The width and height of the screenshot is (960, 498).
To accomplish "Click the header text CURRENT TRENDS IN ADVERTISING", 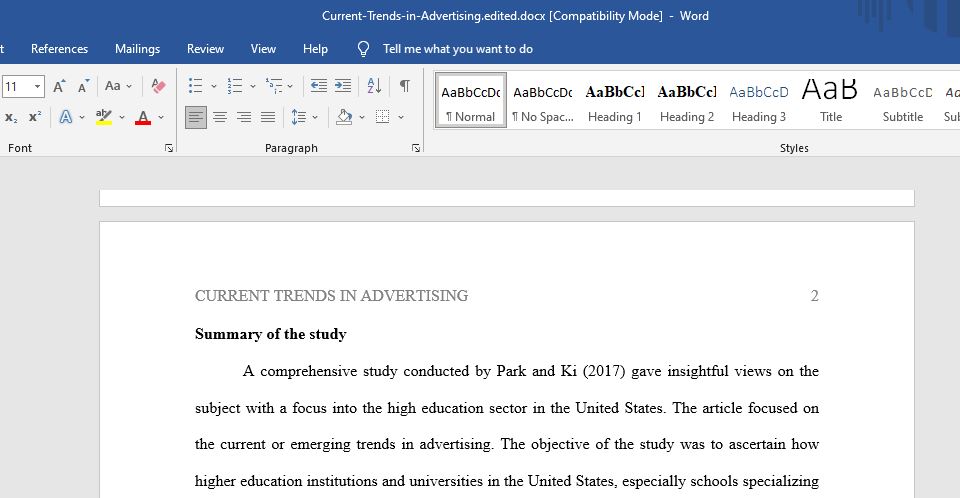I will tap(331, 296).
